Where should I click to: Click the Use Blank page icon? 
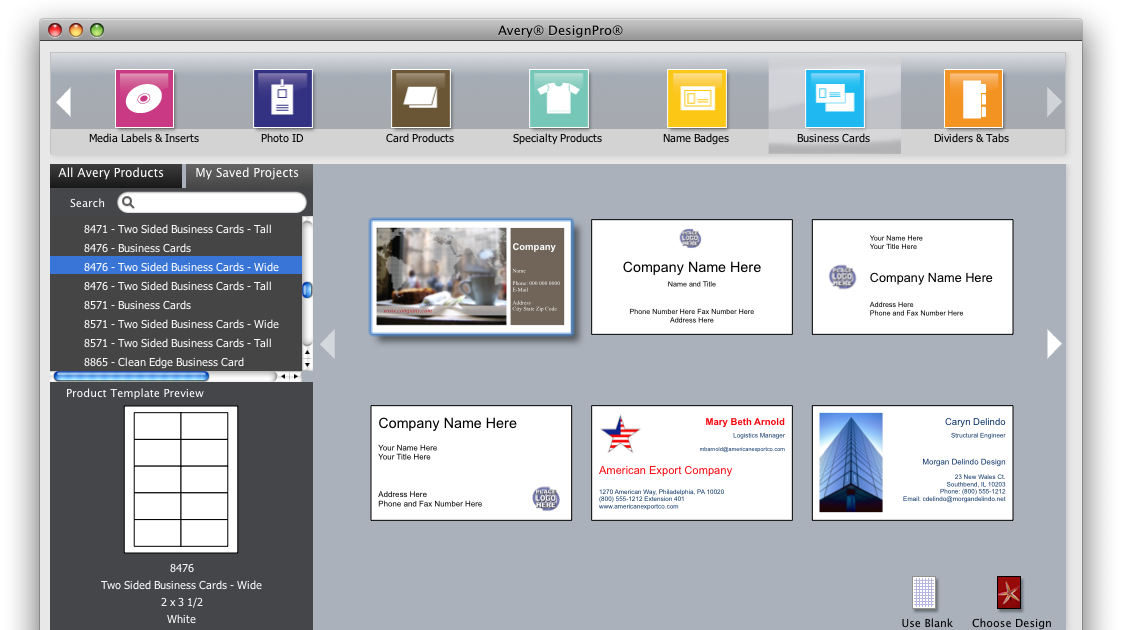pos(924,593)
